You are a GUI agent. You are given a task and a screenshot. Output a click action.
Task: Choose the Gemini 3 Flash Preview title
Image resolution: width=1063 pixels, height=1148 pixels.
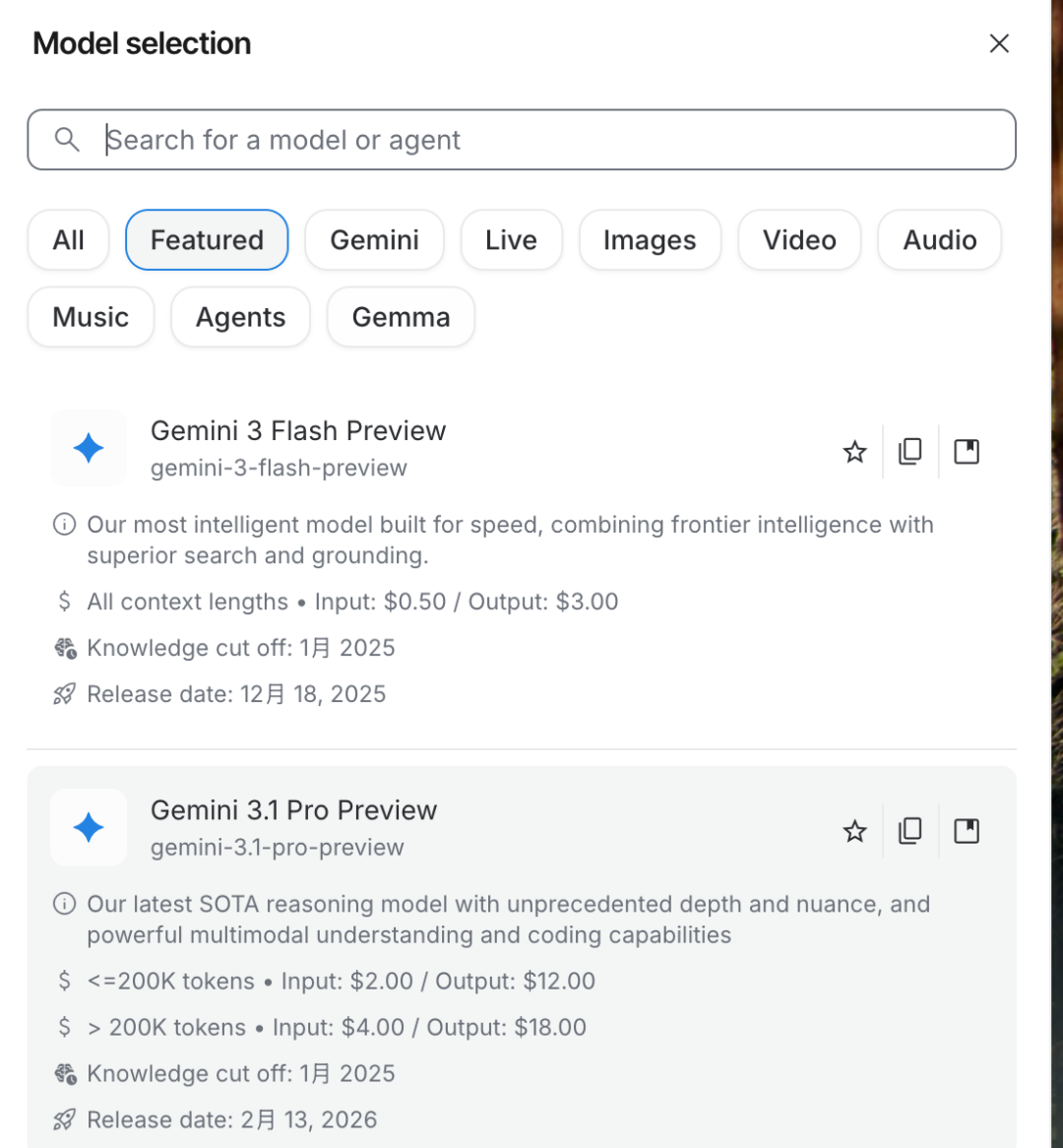point(298,430)
